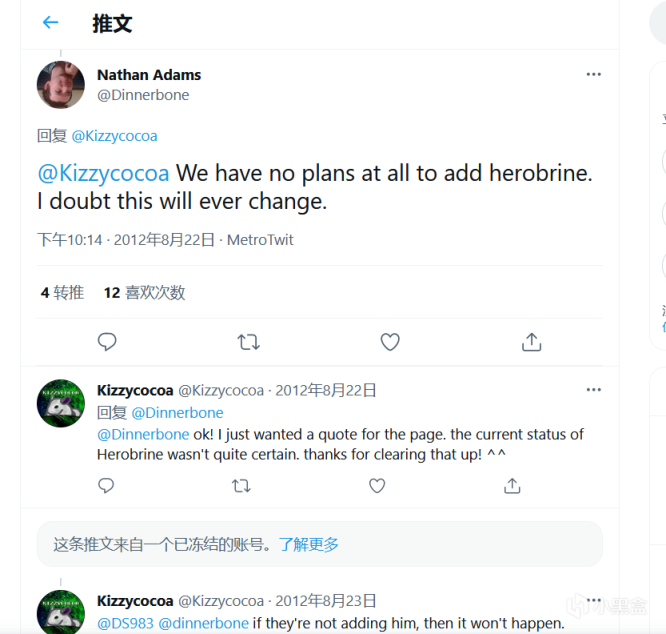The image size is (666, 634).
Task: Open the Nathan Adams profile name link
Action: point(149,75)
